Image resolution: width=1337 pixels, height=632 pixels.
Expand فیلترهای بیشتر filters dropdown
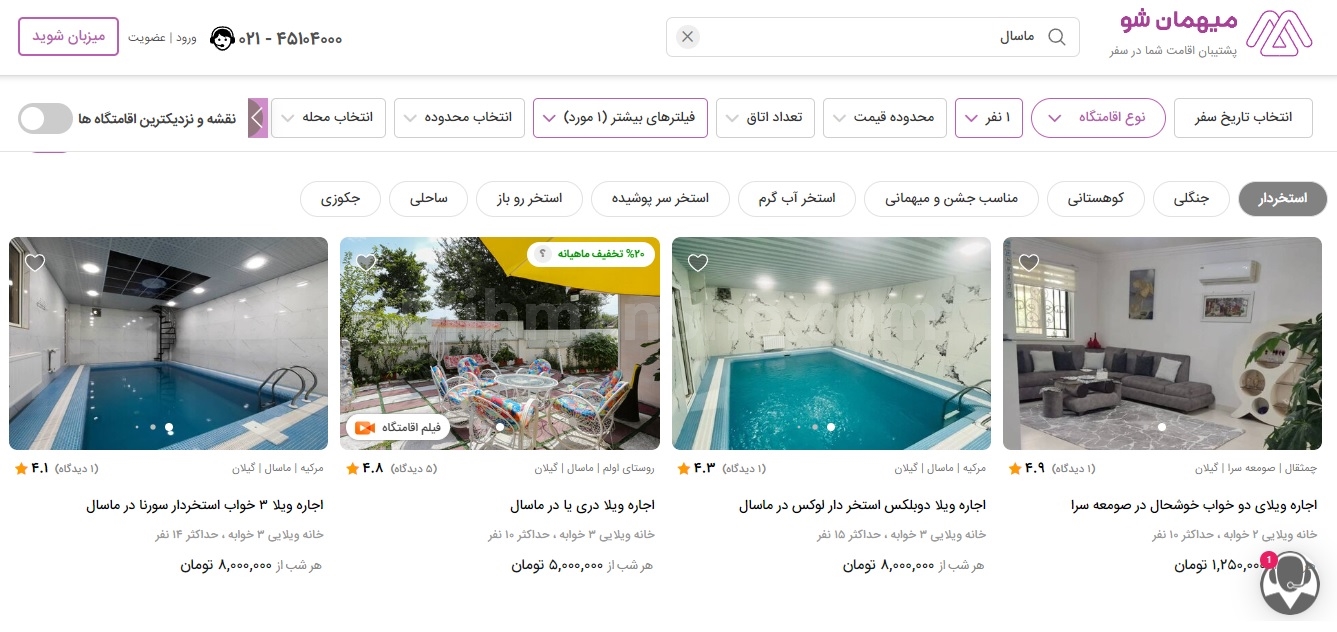pyautogui.click(x=620, y=118)
